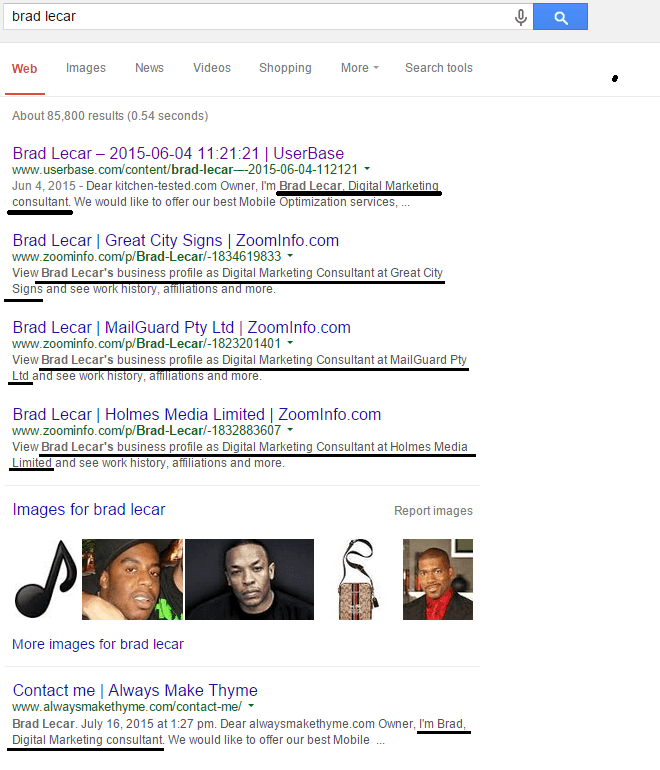The image size is (660, 770).
Task: Switch to the Images tab
Action: 86,68
